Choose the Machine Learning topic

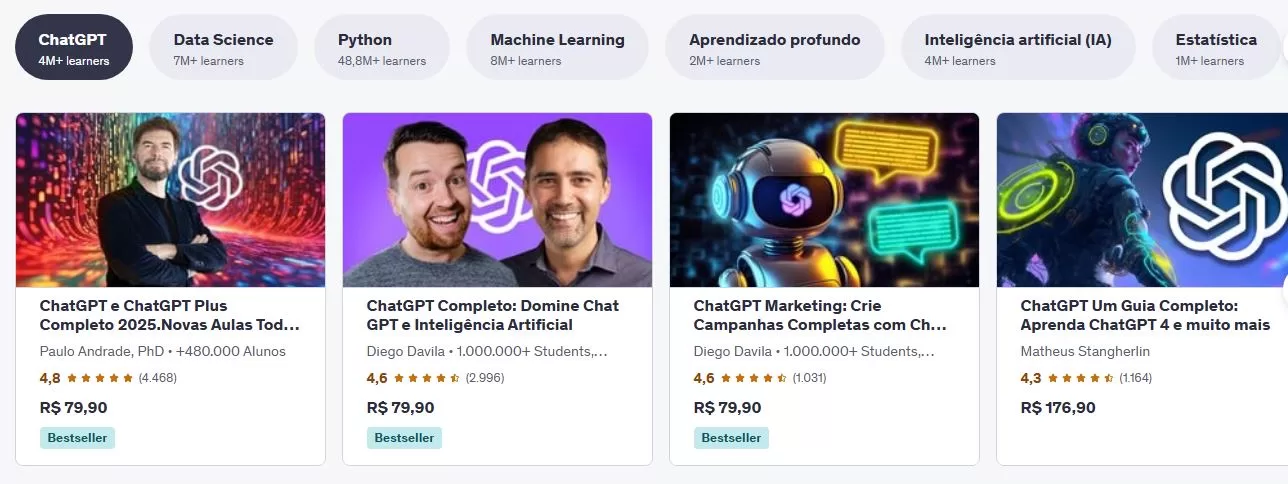[x=557, y=47]
